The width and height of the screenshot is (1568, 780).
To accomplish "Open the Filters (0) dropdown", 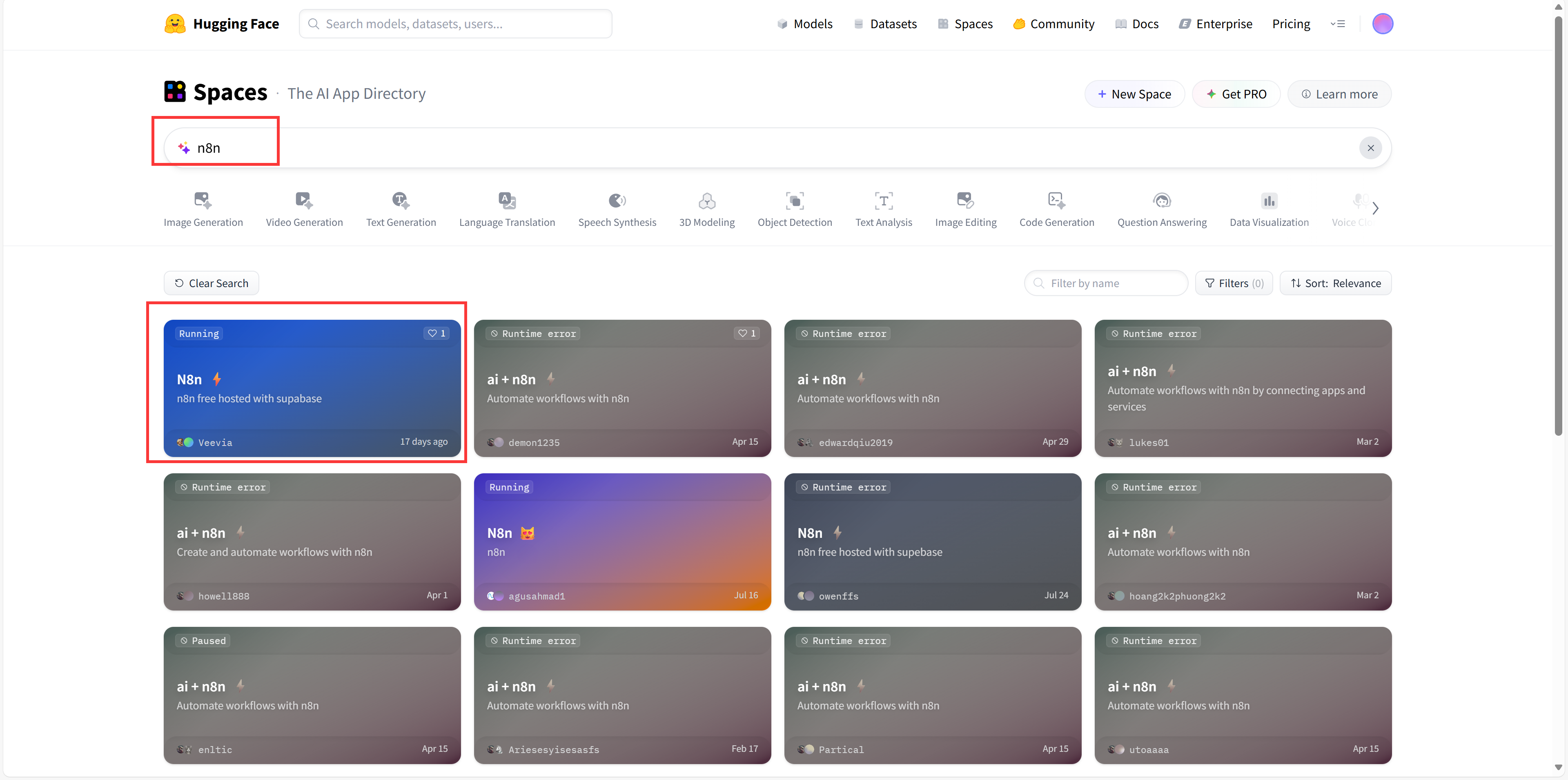I will [1233, 283].
